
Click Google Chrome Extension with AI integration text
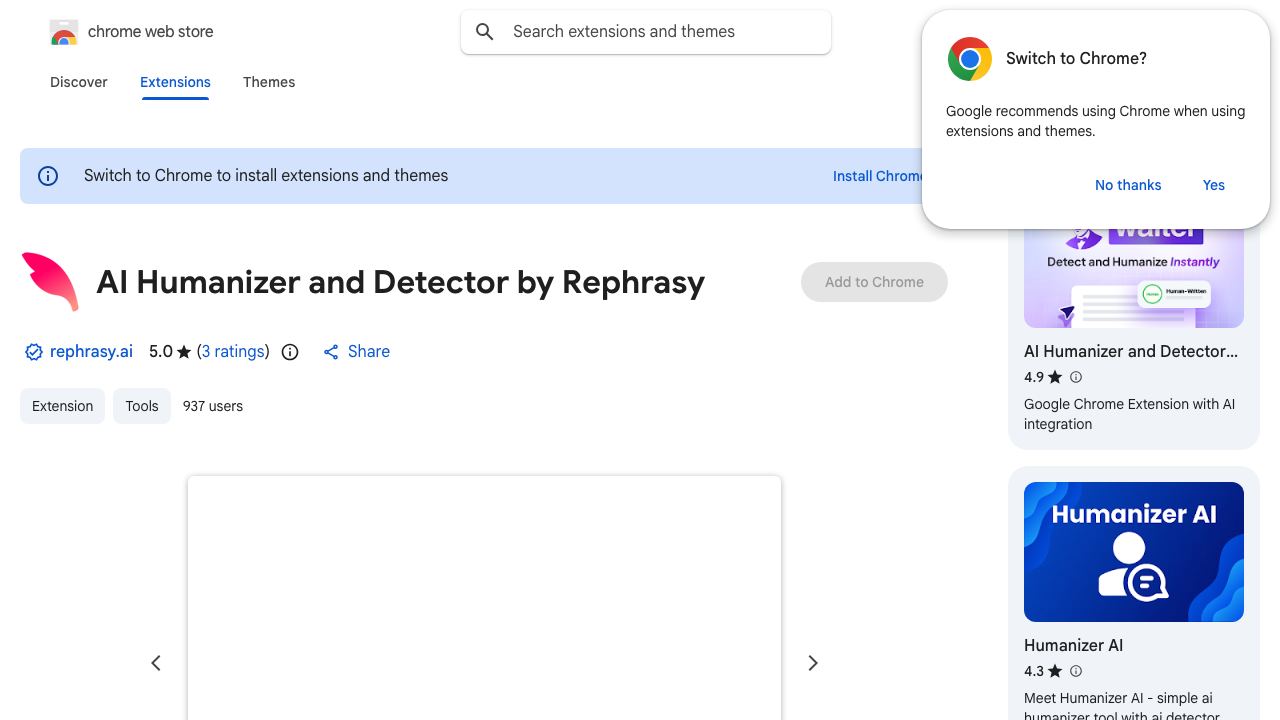point(1129,414)
